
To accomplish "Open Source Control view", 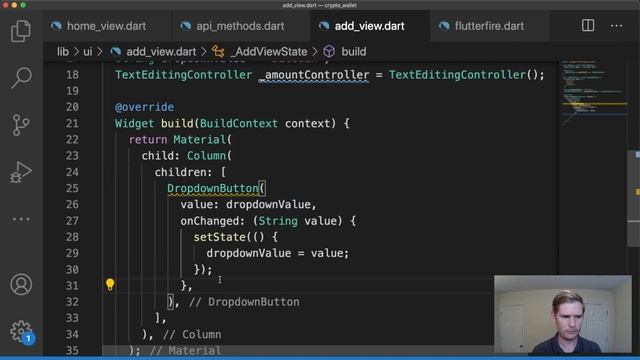I will (x=21, y=124).
